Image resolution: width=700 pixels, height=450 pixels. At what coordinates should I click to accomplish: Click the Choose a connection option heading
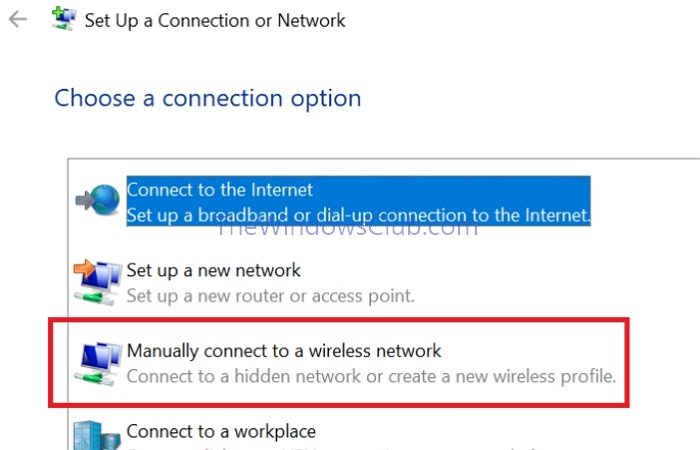click(207, 98)
